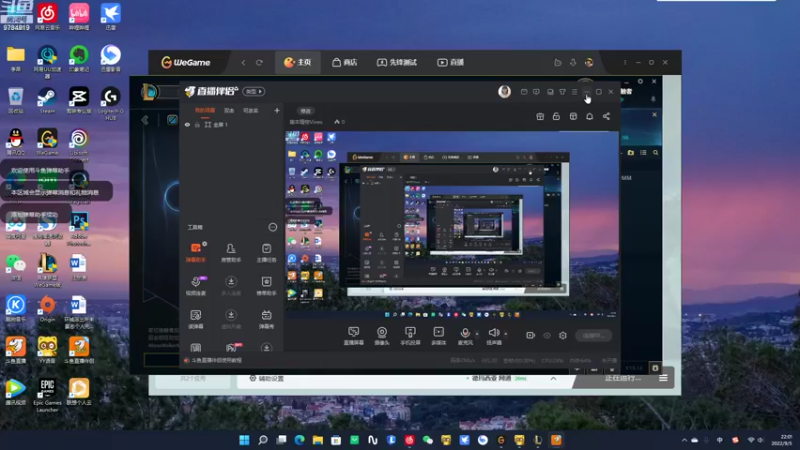
Task: Click the shirt skin icon in title bar
Action: pos(562,92)
